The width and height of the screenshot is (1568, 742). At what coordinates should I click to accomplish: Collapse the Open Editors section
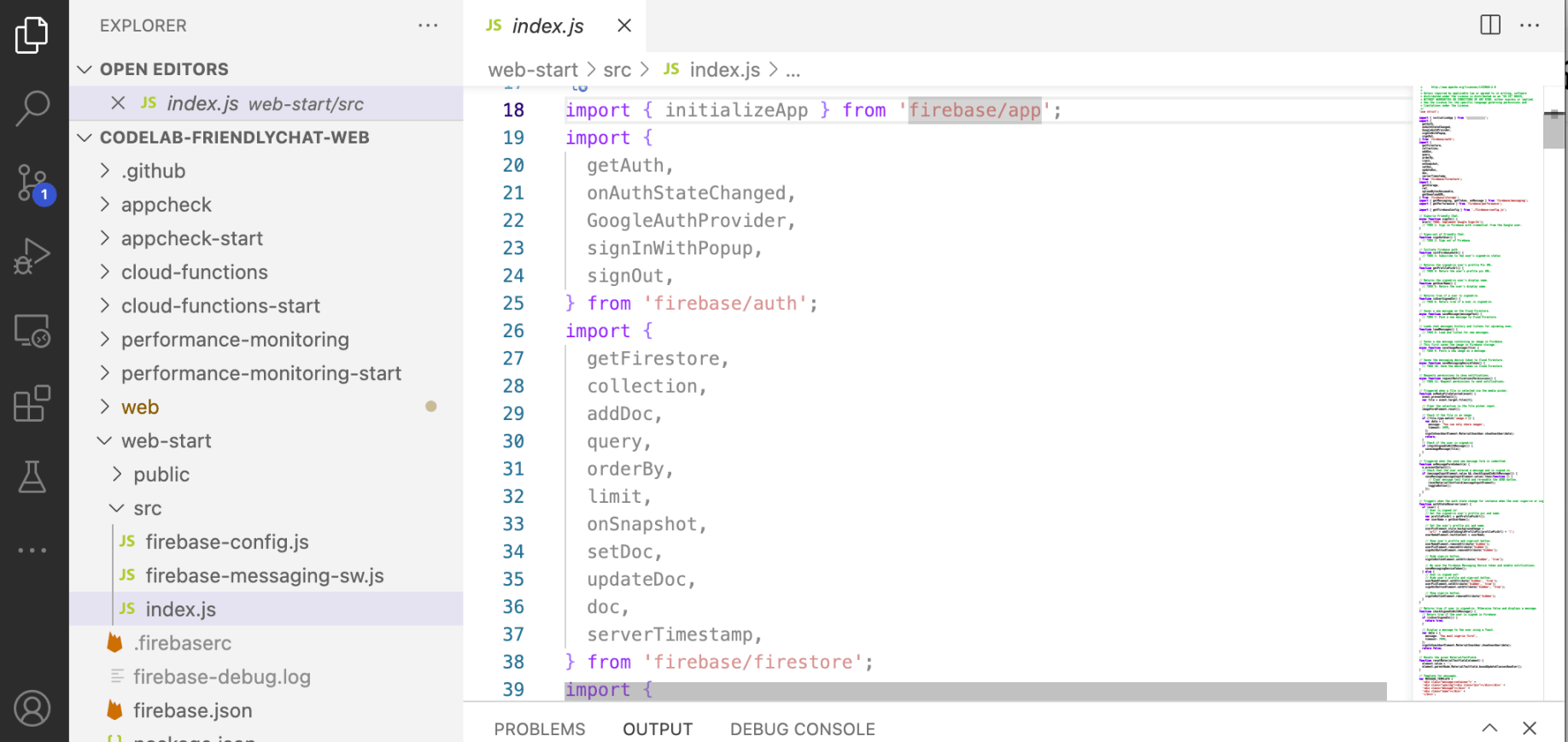[x=85, y=69]
